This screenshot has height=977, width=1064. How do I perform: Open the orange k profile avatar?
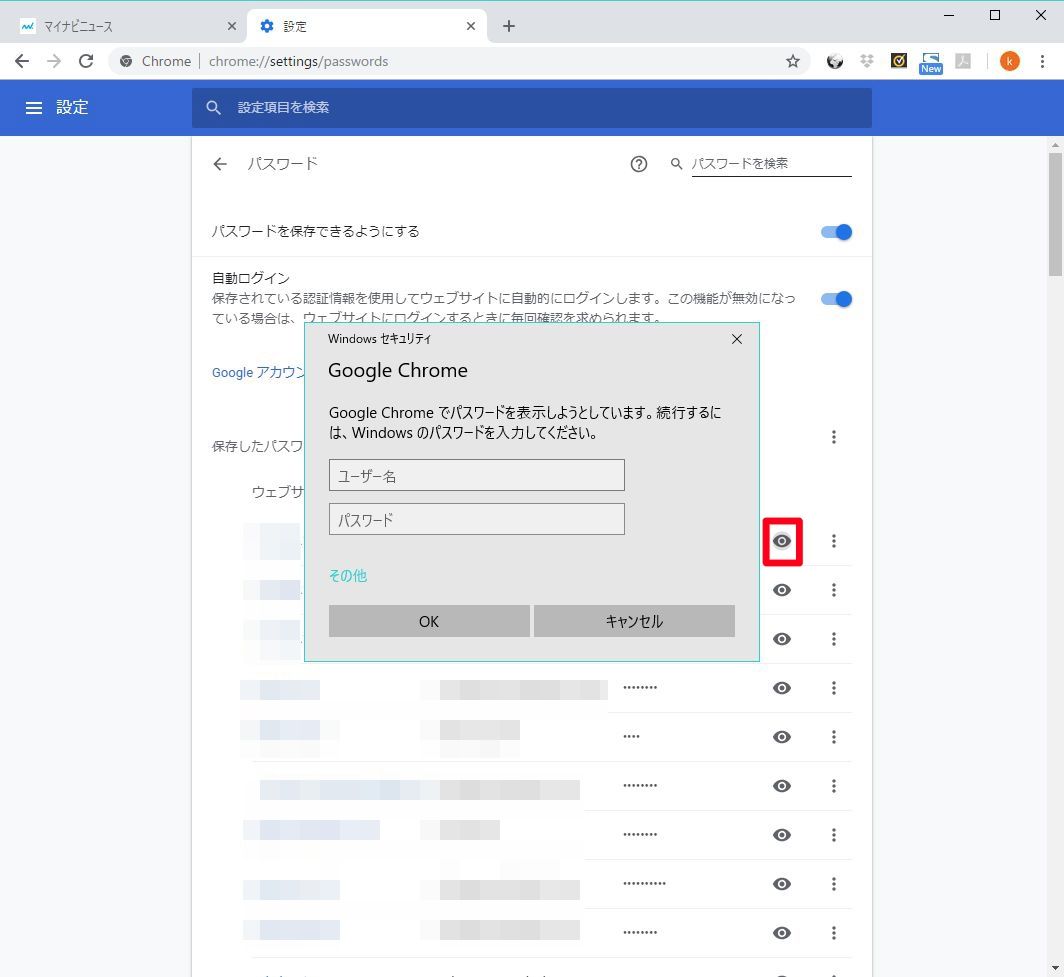pos(1010,61)
